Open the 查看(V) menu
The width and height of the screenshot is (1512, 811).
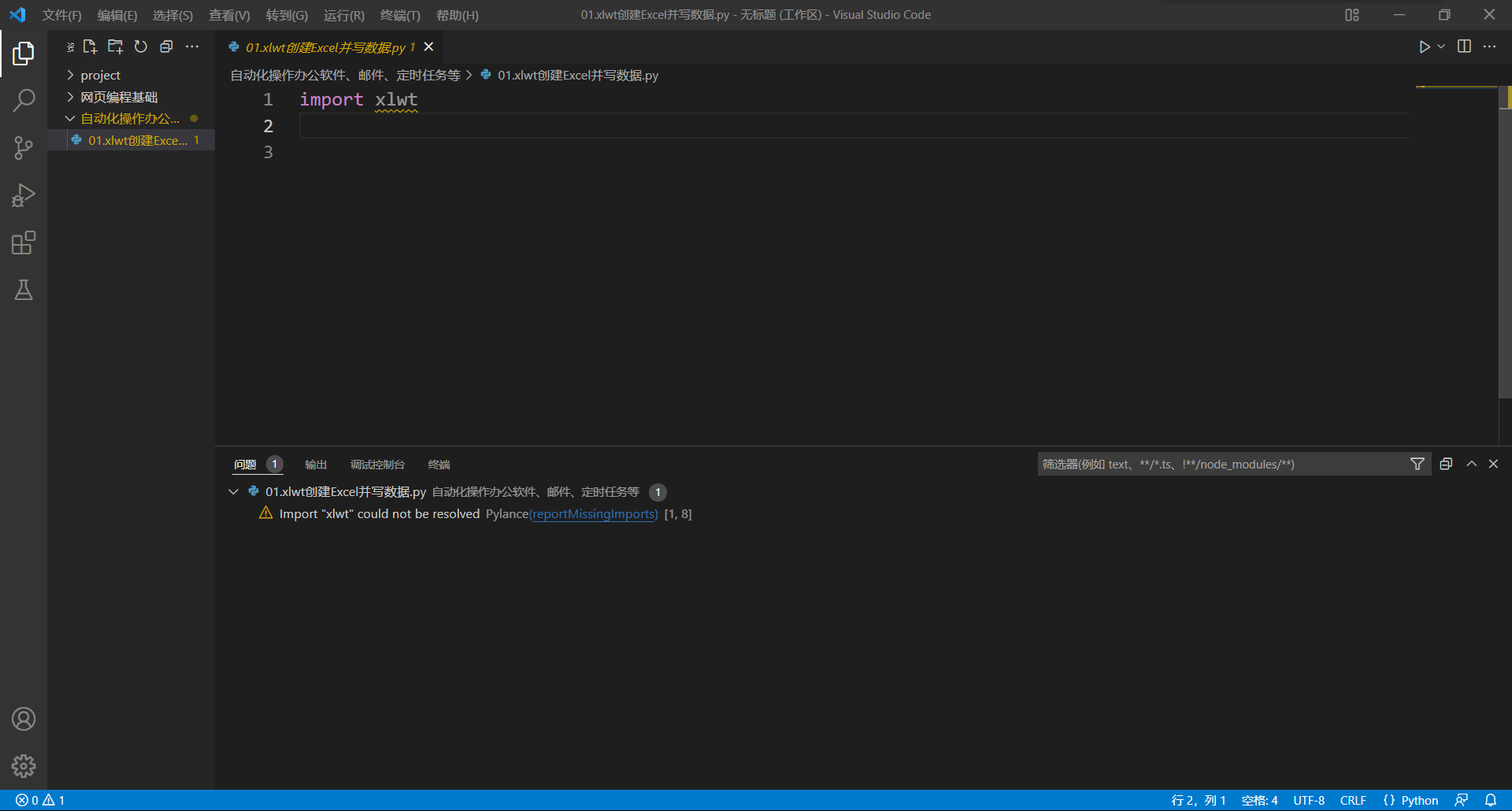click(x=229, y=15)
